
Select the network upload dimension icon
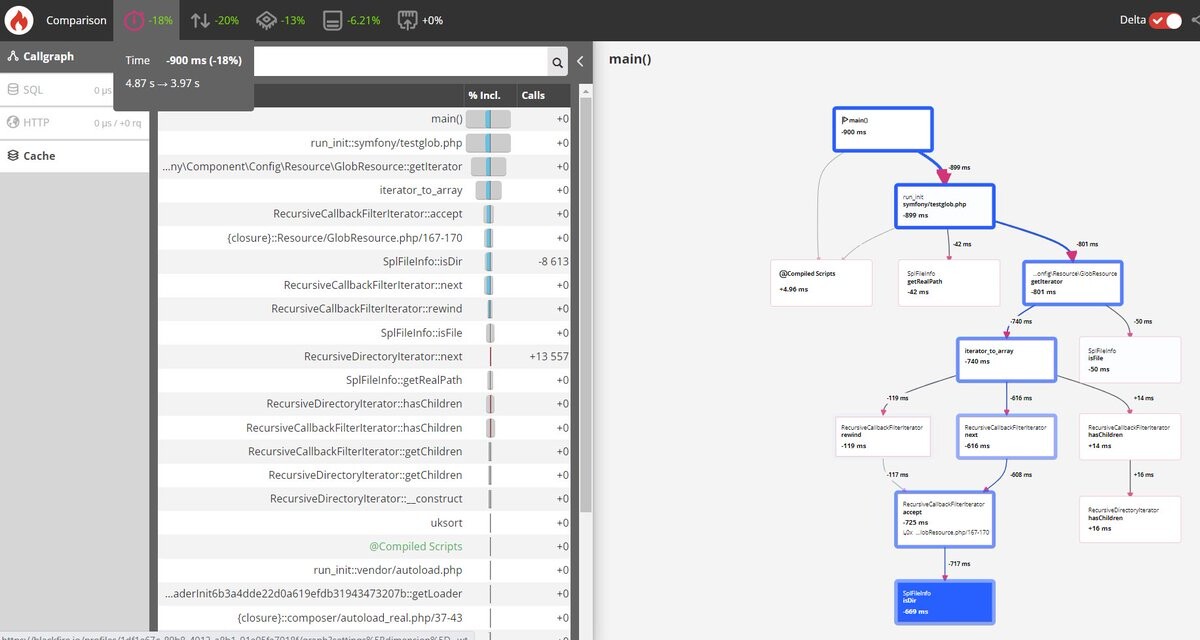coord(407,20)
